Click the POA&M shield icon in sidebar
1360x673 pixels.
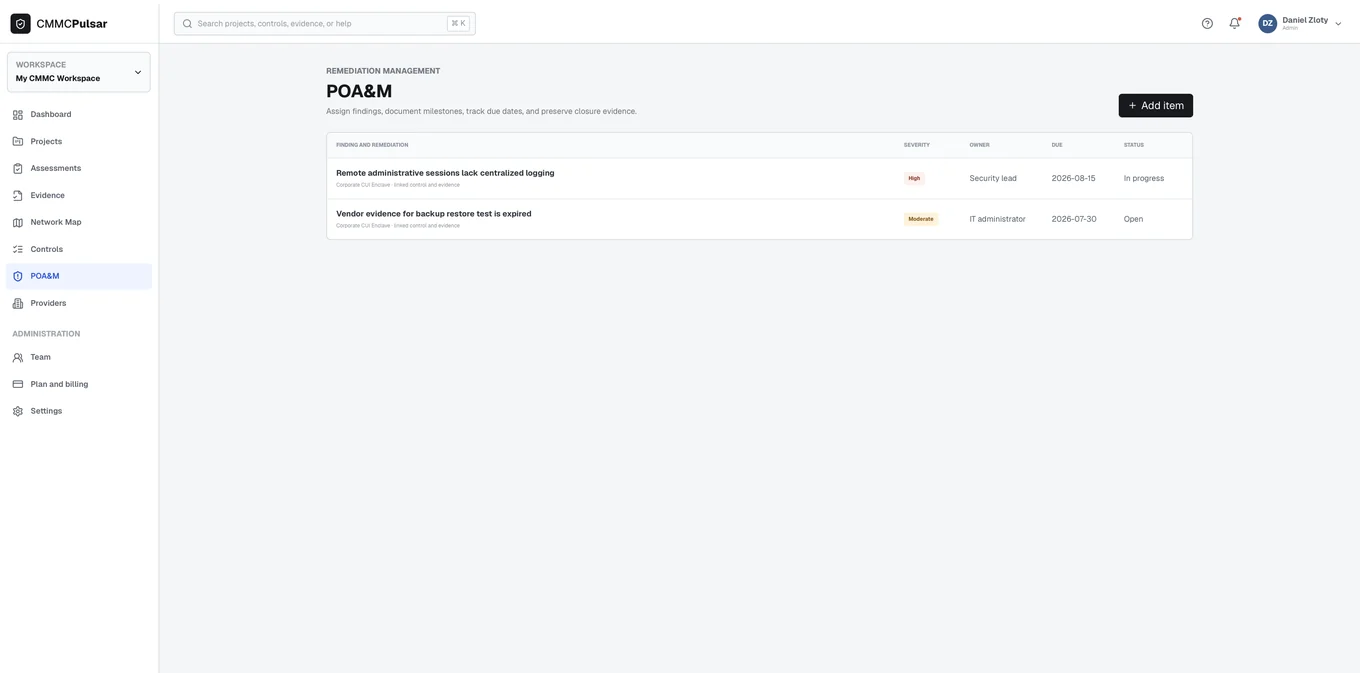18,277
